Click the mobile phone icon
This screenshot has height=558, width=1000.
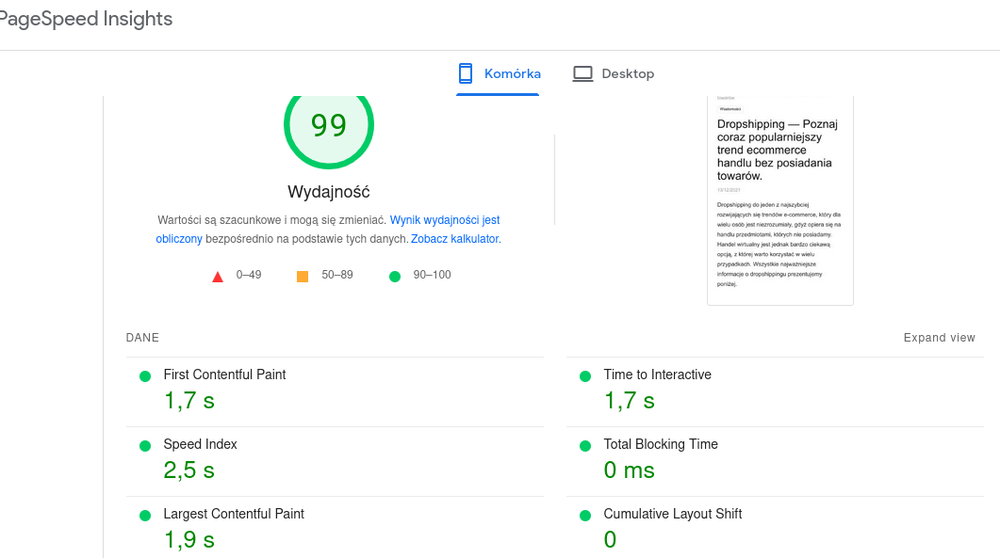[465, 74]
